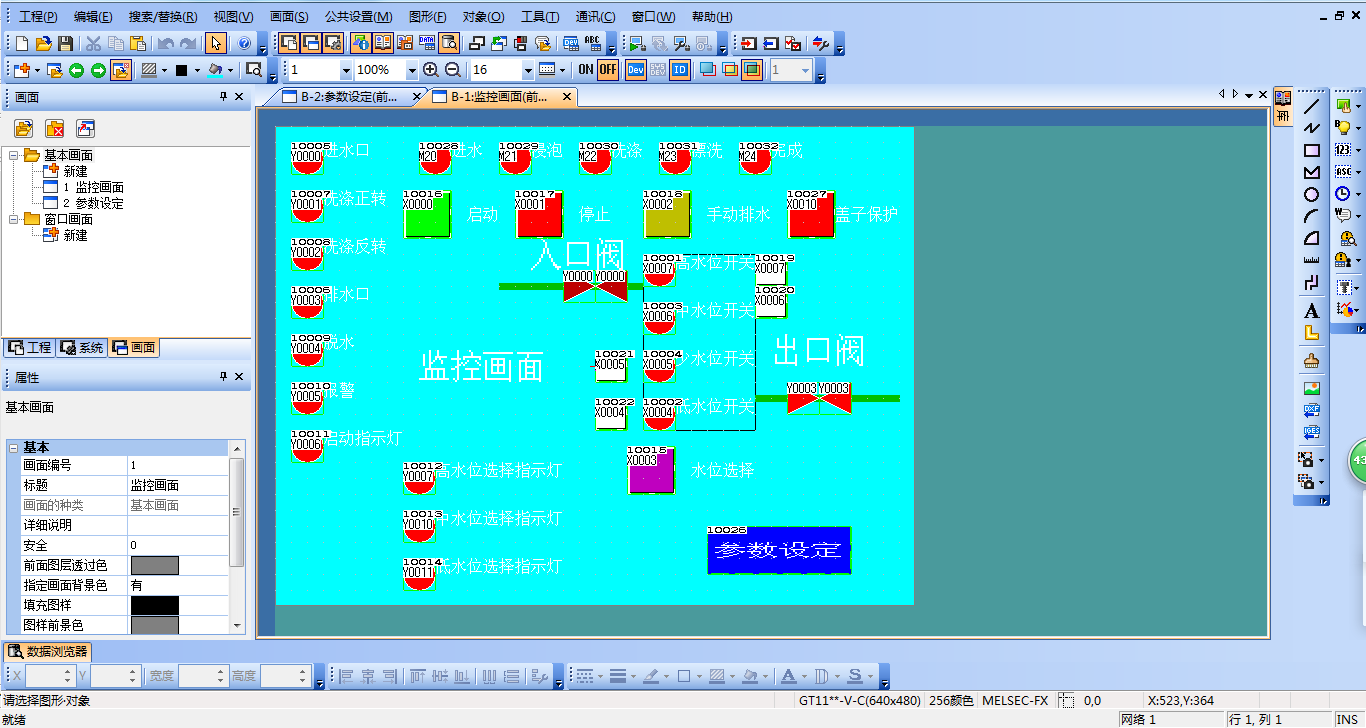Screen dimensions: 1366x728
Task: Open the fill pattern dropdown in screen toolbar
Action: pos(163,70)
